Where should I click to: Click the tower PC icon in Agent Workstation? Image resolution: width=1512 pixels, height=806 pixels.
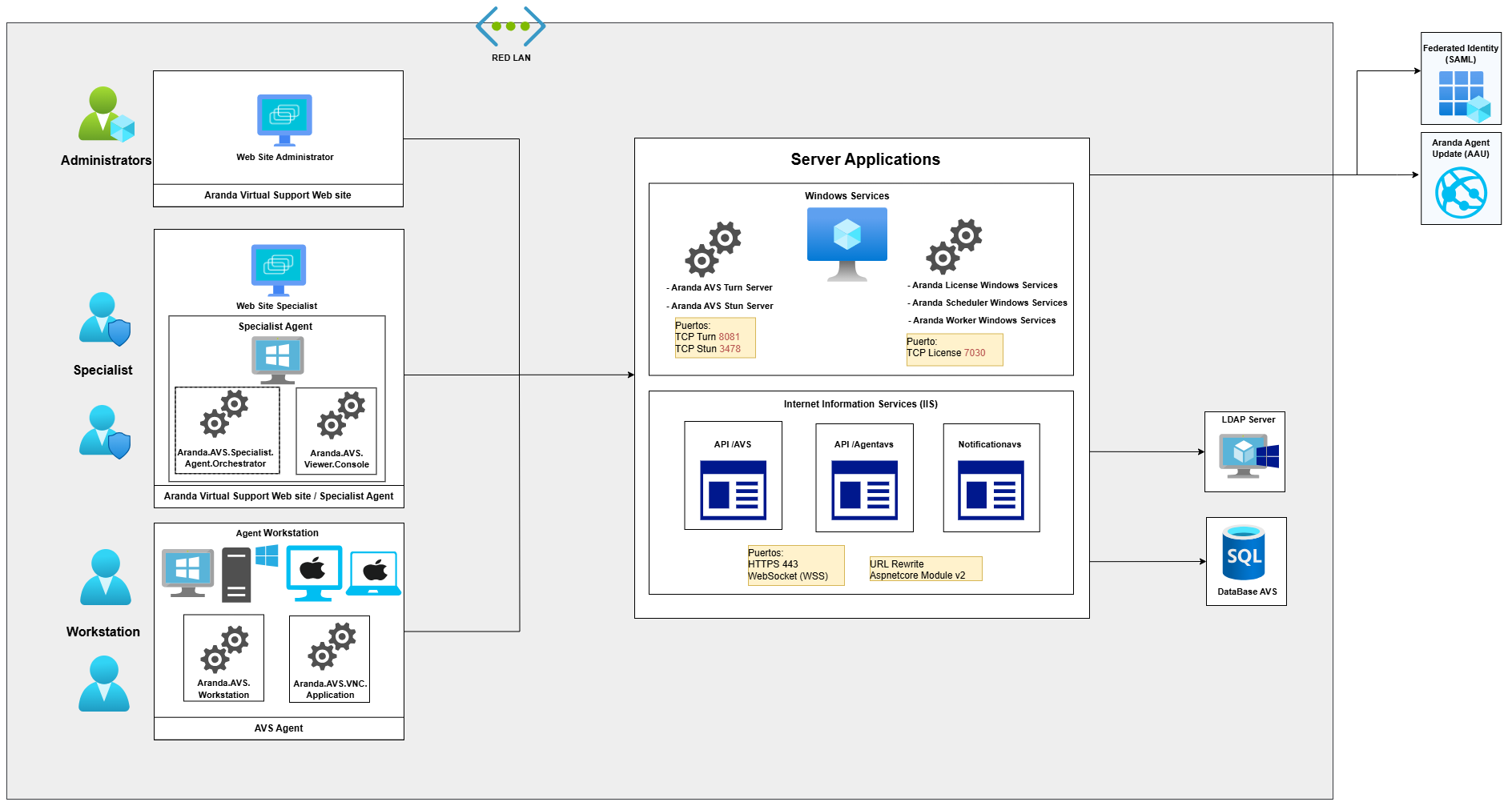(236, 575)
